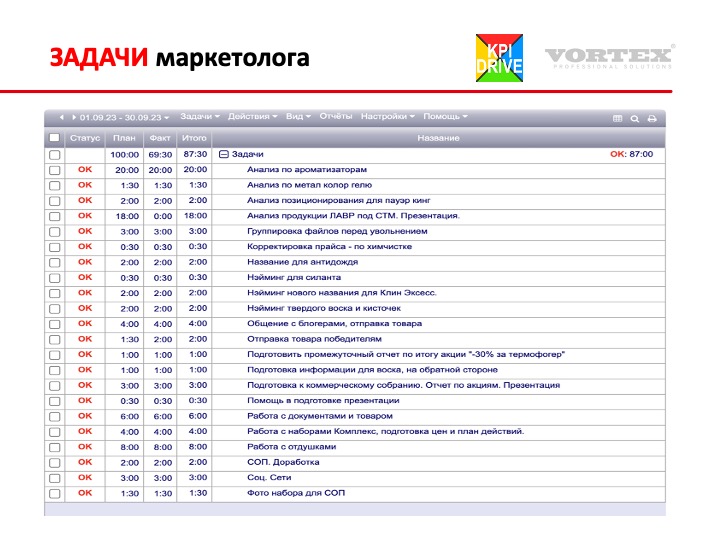Open task Помощь в подготовке презентации
This screenshot has height=540, width=720.
[323, 400]
